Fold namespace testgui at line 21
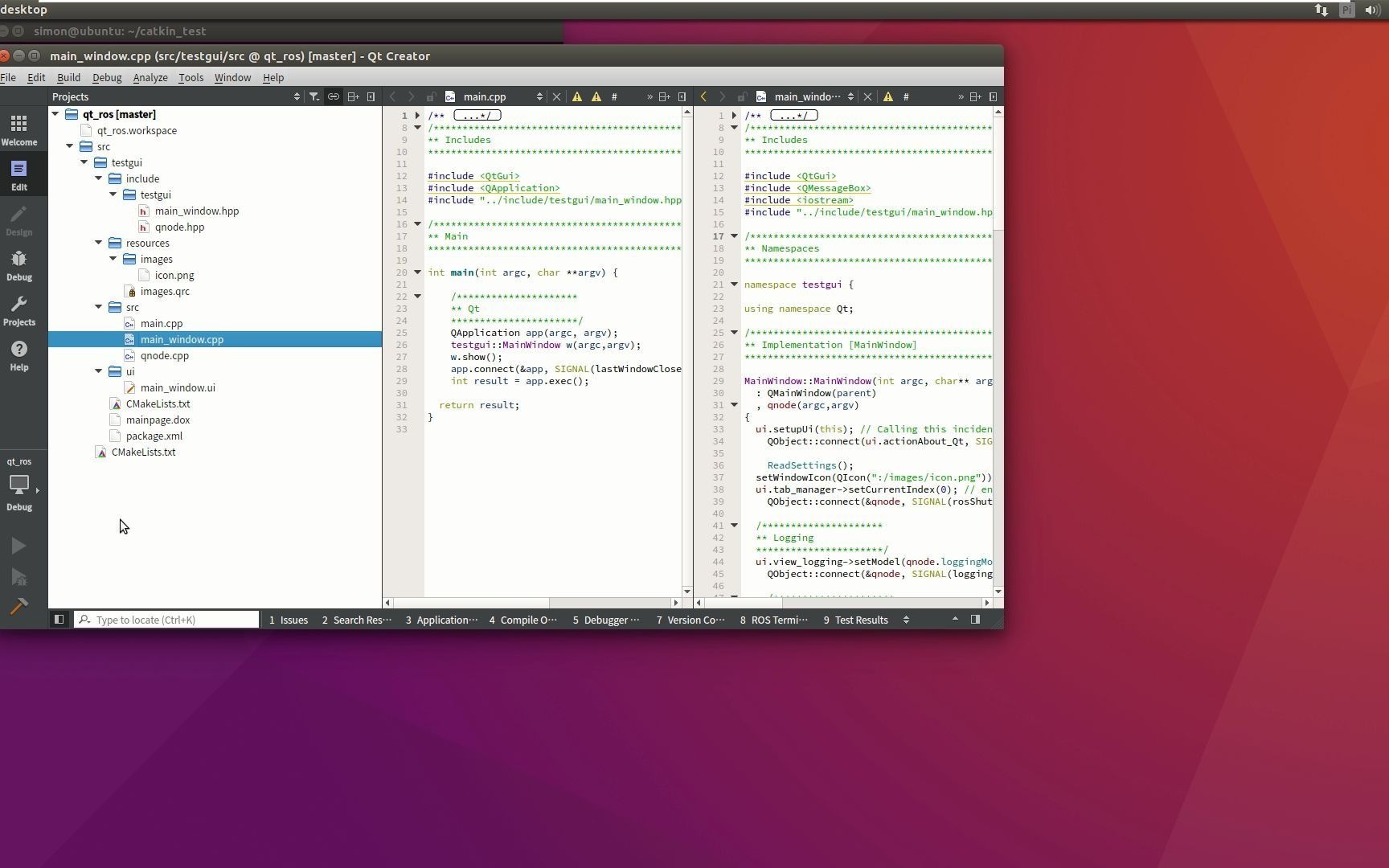Screen dimensions: 1389x868 pos(734,285)
